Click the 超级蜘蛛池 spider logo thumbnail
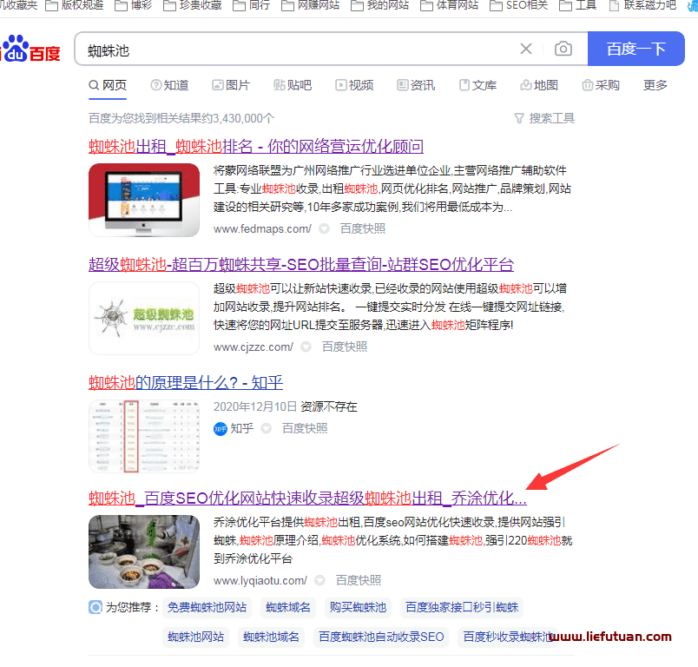Screen dimensions: 698x667 pos(144,318)
